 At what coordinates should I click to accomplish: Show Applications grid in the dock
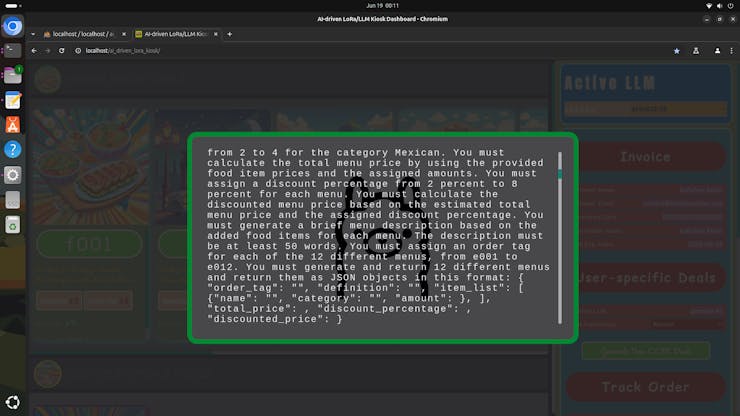[x=13, y=402]
